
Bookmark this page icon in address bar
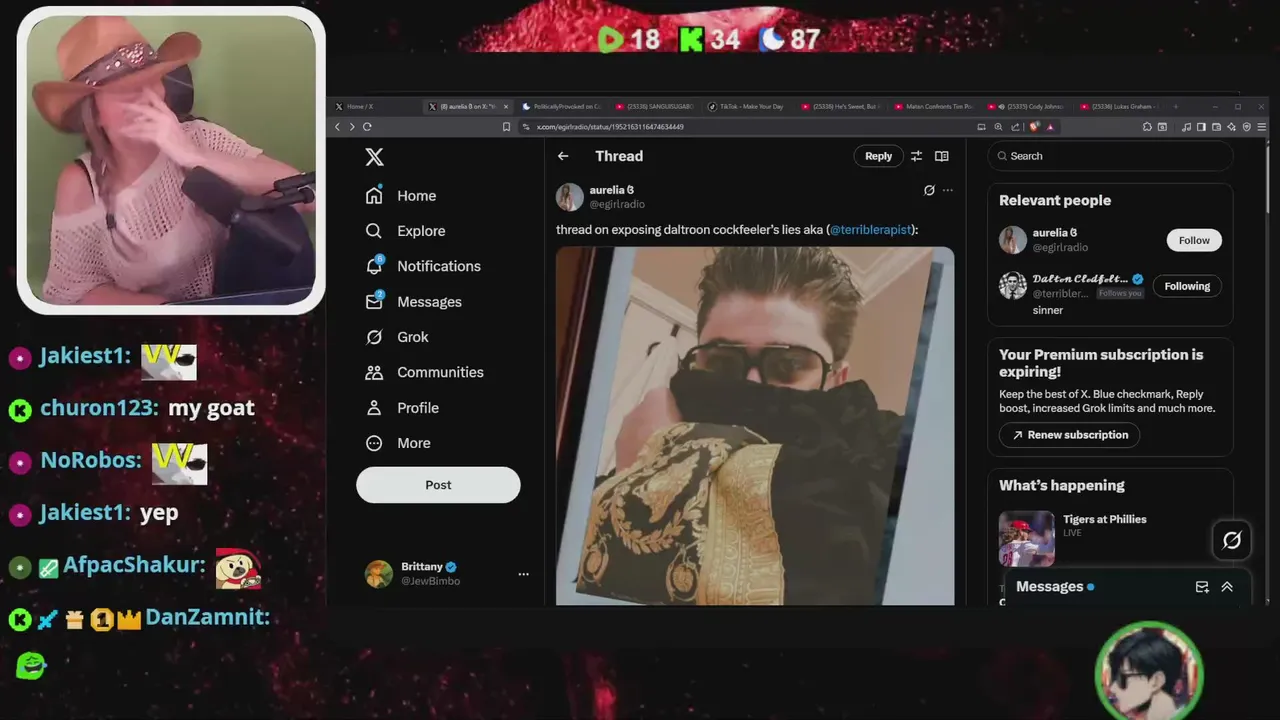(x=506, y=127)
